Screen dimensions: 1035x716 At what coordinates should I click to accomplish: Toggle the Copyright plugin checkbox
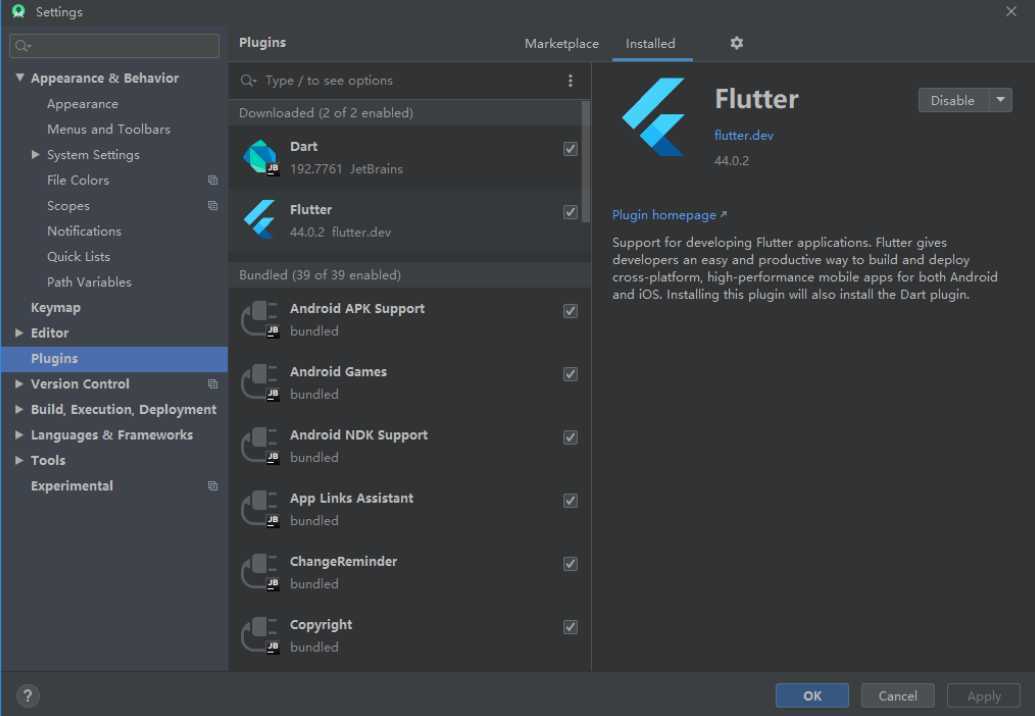[x=570, y=627]
